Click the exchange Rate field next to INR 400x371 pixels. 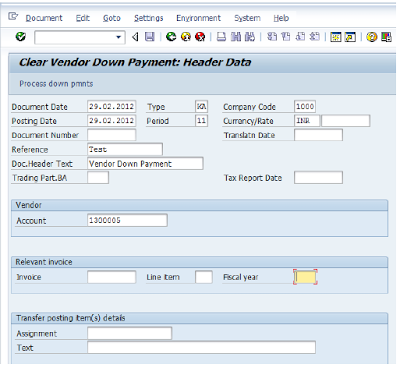tap(346, 121)
